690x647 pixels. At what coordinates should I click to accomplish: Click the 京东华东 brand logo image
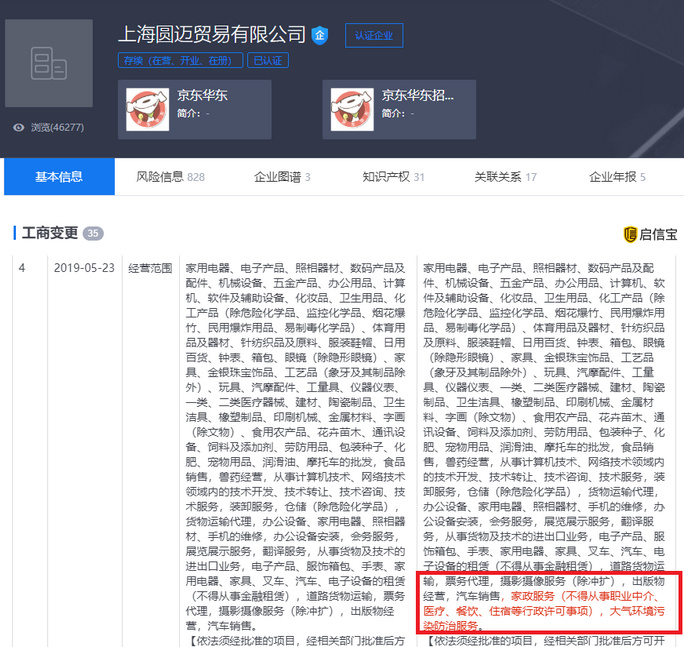(146, 109)
